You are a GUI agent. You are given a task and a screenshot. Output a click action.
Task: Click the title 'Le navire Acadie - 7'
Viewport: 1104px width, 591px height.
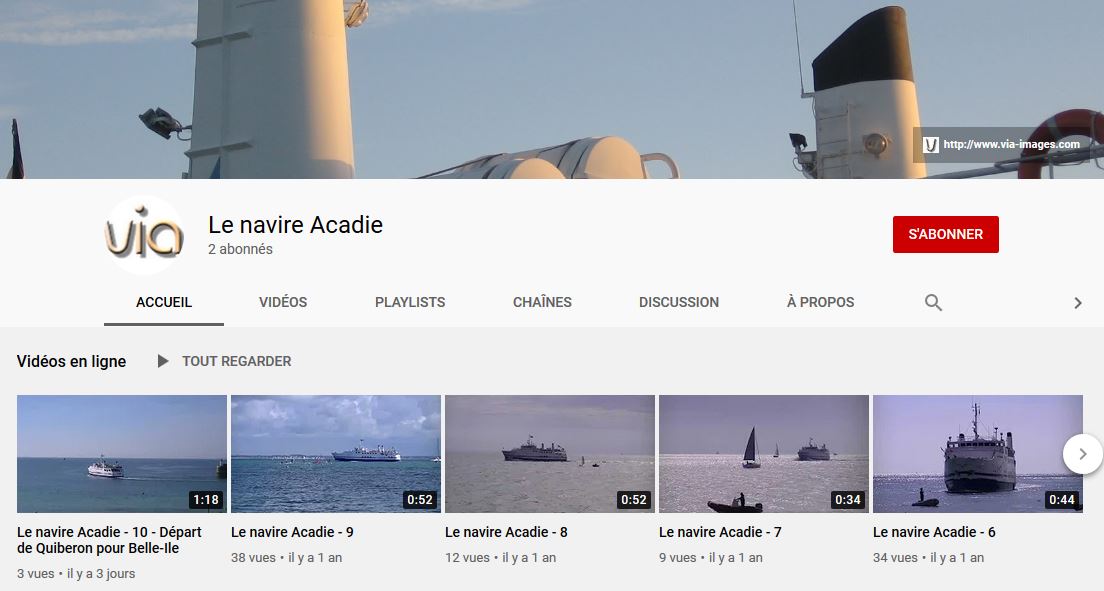(720, 533)
